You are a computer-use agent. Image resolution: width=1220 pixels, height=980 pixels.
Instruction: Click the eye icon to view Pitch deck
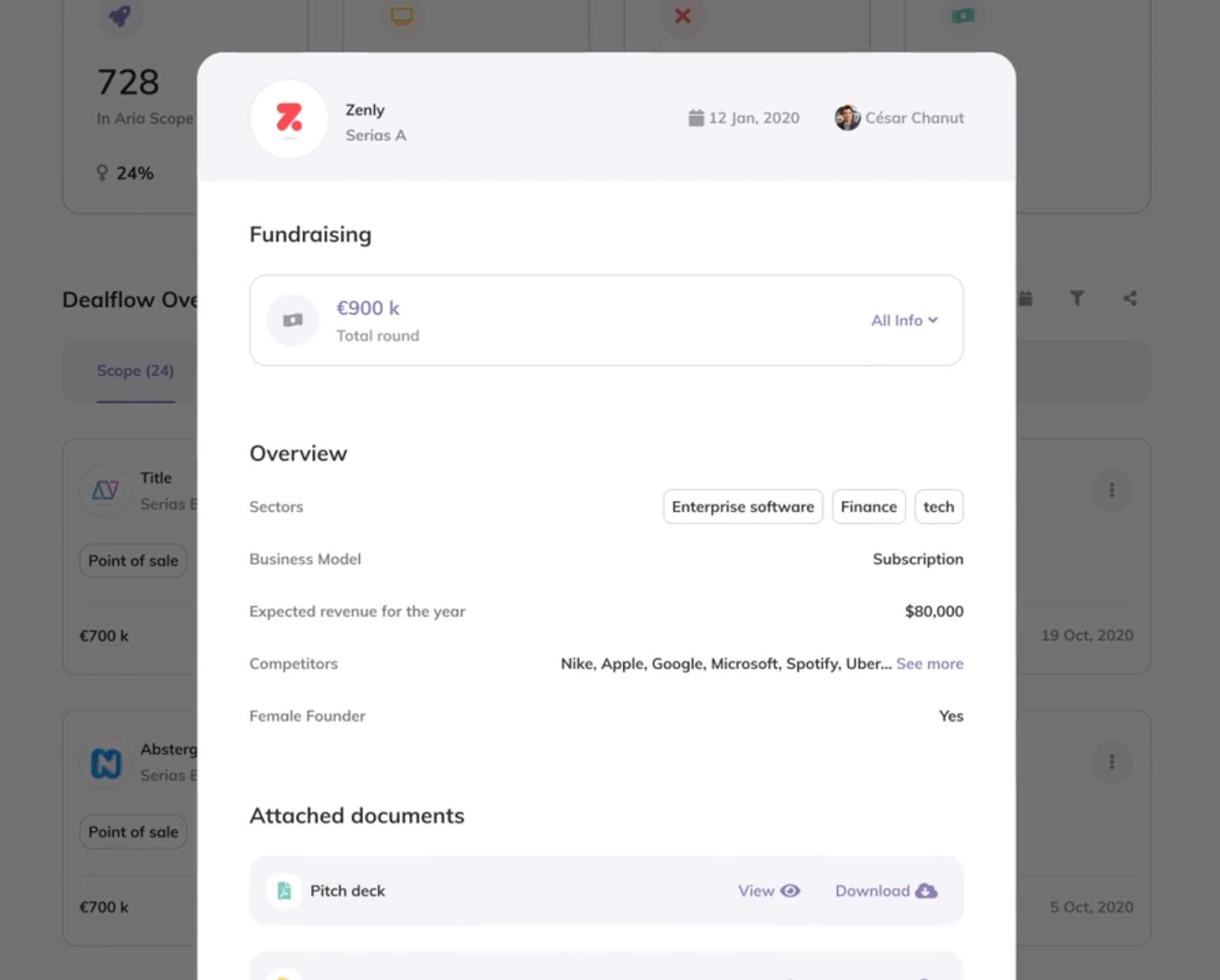[790, 891]
